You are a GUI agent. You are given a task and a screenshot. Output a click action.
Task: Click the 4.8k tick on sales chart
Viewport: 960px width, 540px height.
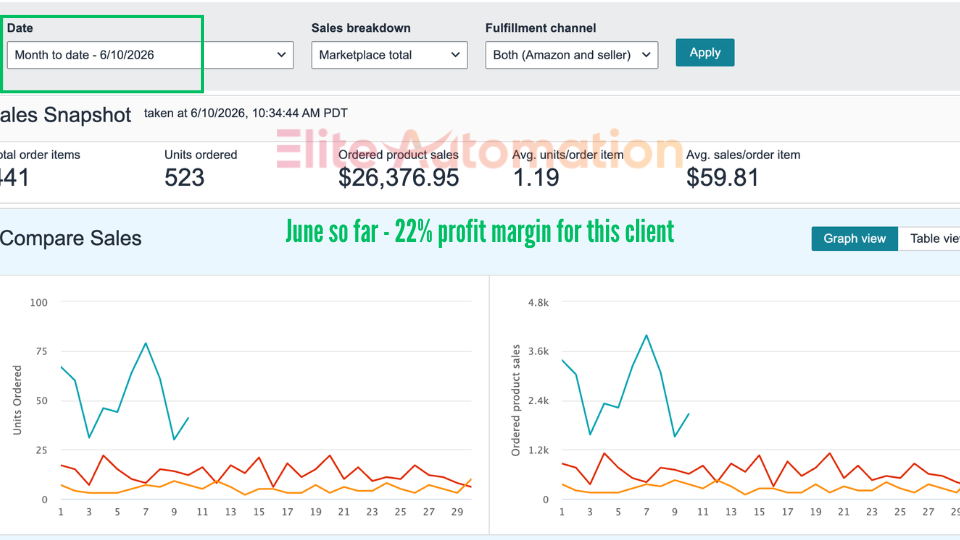[538, 302]
